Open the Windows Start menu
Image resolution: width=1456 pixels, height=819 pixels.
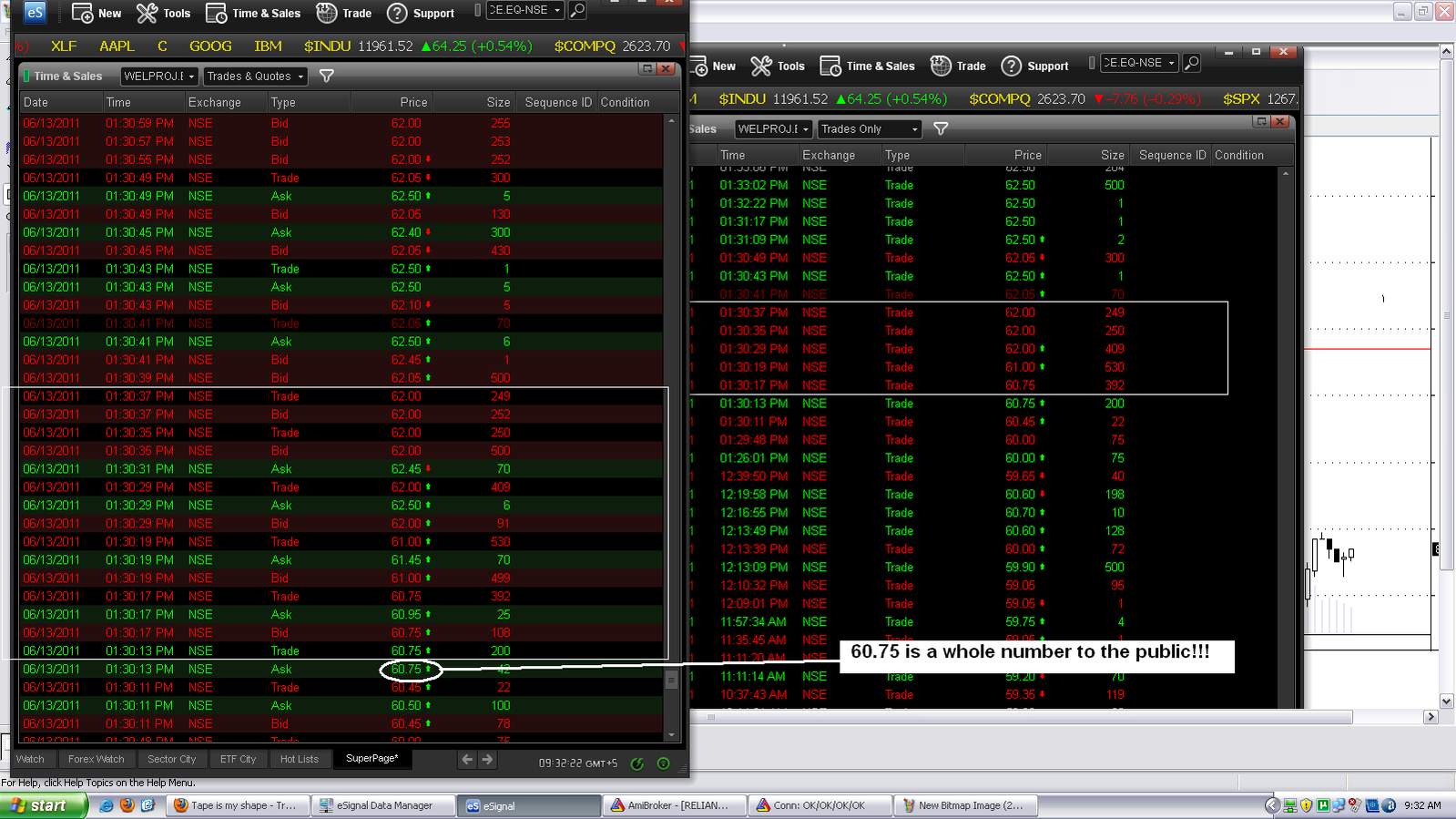[44, 805]
